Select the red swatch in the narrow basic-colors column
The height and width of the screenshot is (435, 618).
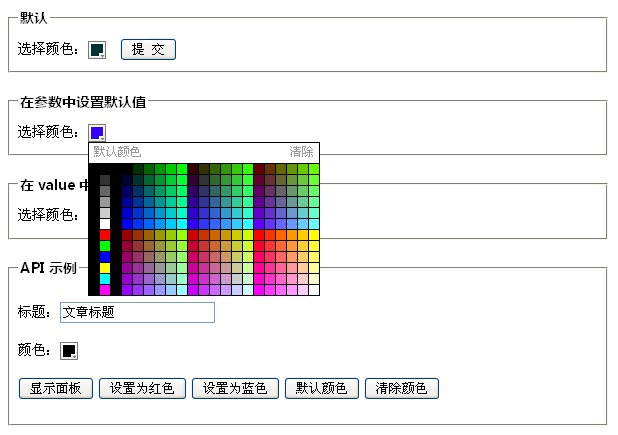pos(105,236)
